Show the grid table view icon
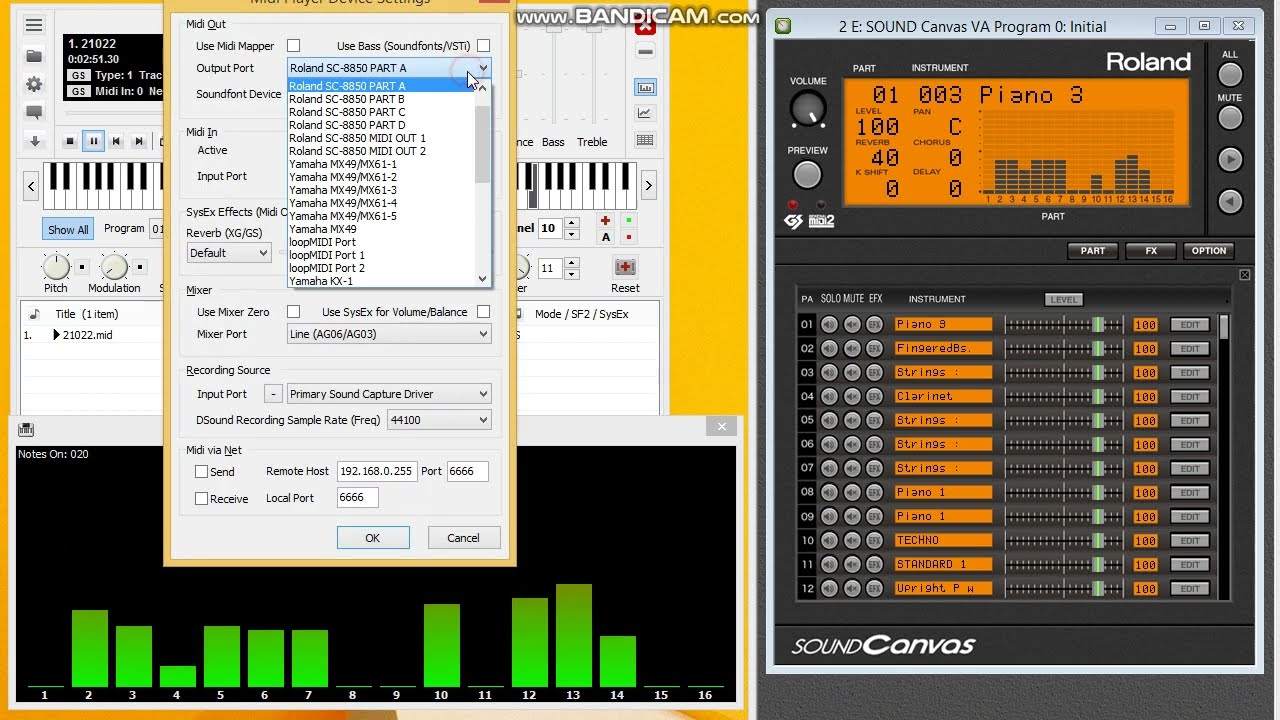 pyautogui.click(x=645, y=141)
